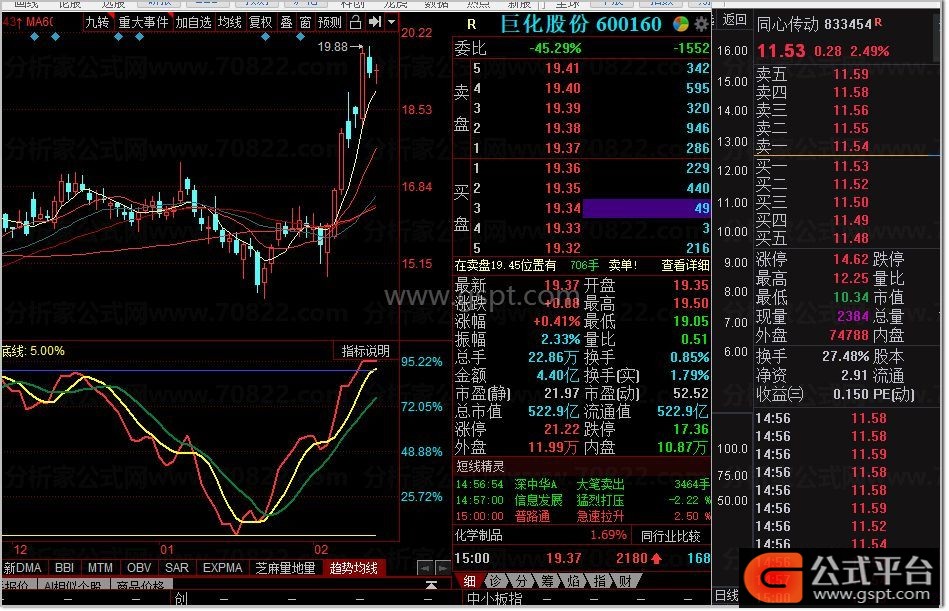Click the 短线精灵 panel header

coord(480,466)
